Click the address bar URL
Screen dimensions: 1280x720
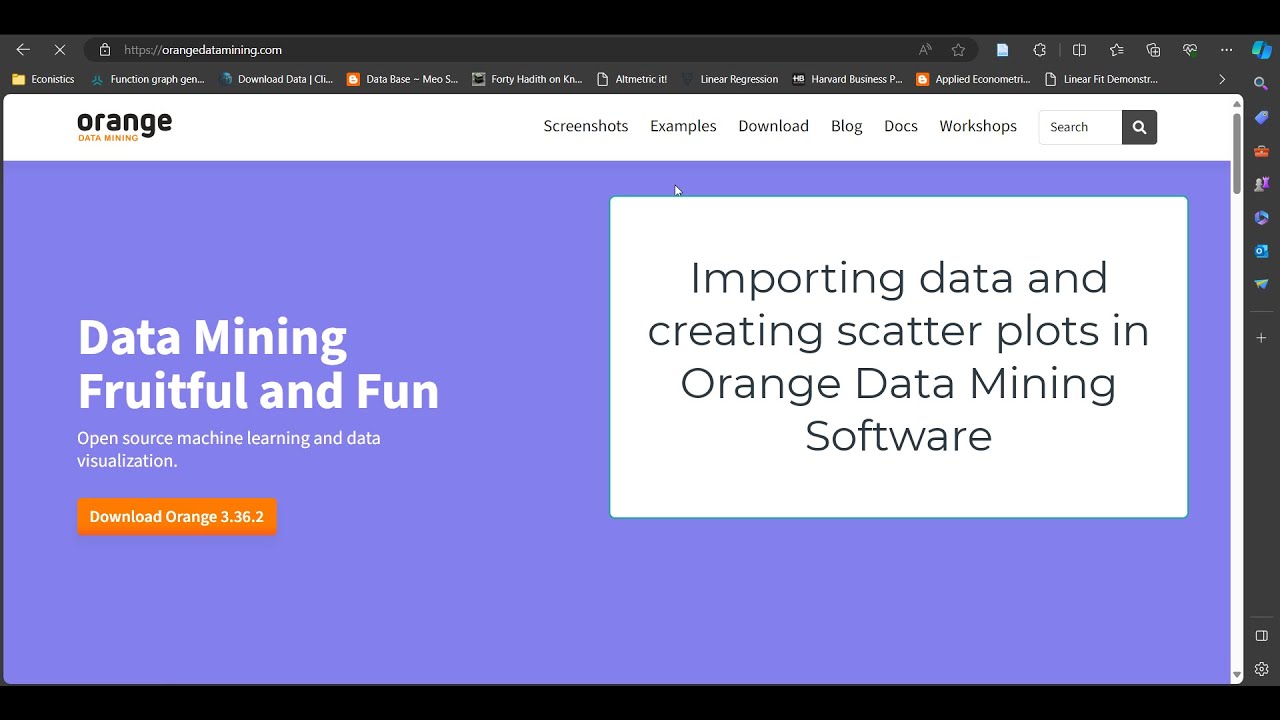(203, 50)
